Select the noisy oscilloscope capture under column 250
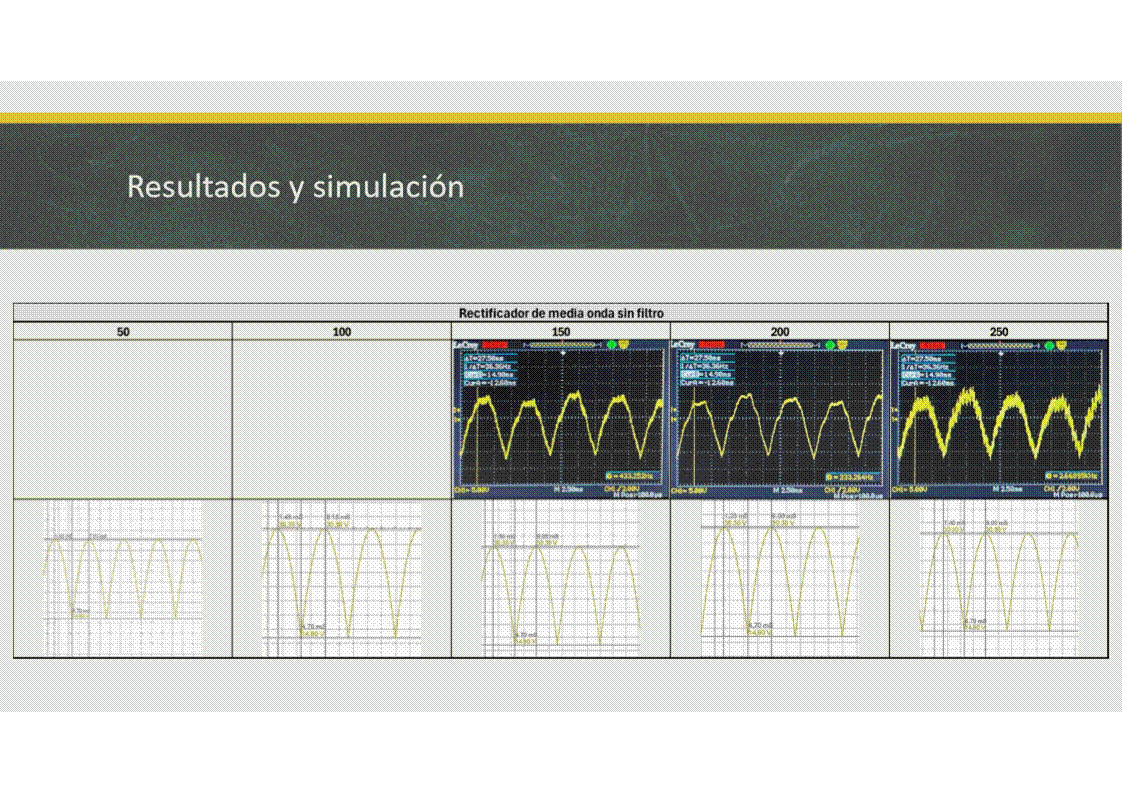 [999, 420]
